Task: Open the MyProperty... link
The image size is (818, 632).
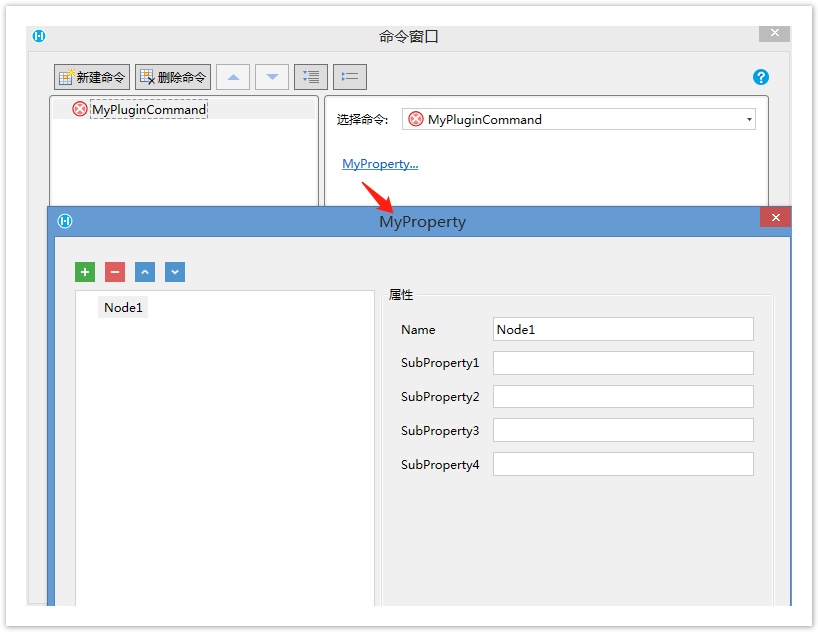Action: pyautogui.click(x=380, y=164)
